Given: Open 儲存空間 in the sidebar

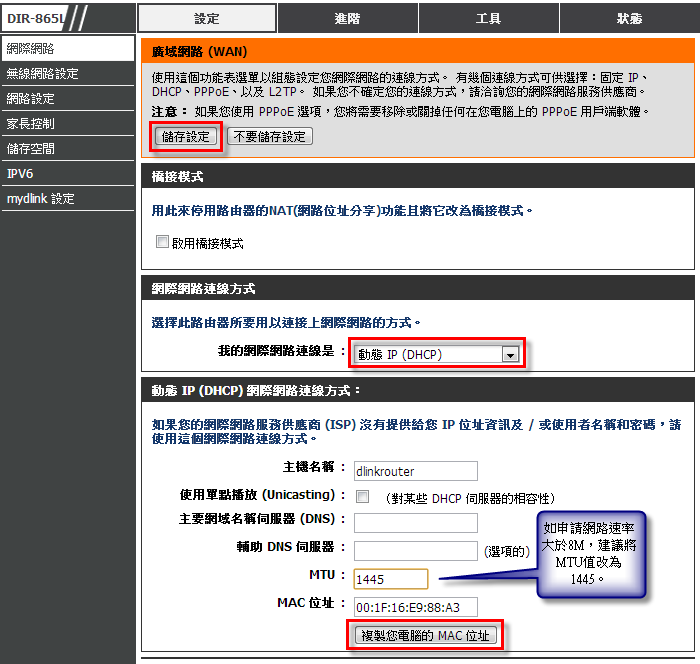Looking at the screenshot, I should [67, 148].
